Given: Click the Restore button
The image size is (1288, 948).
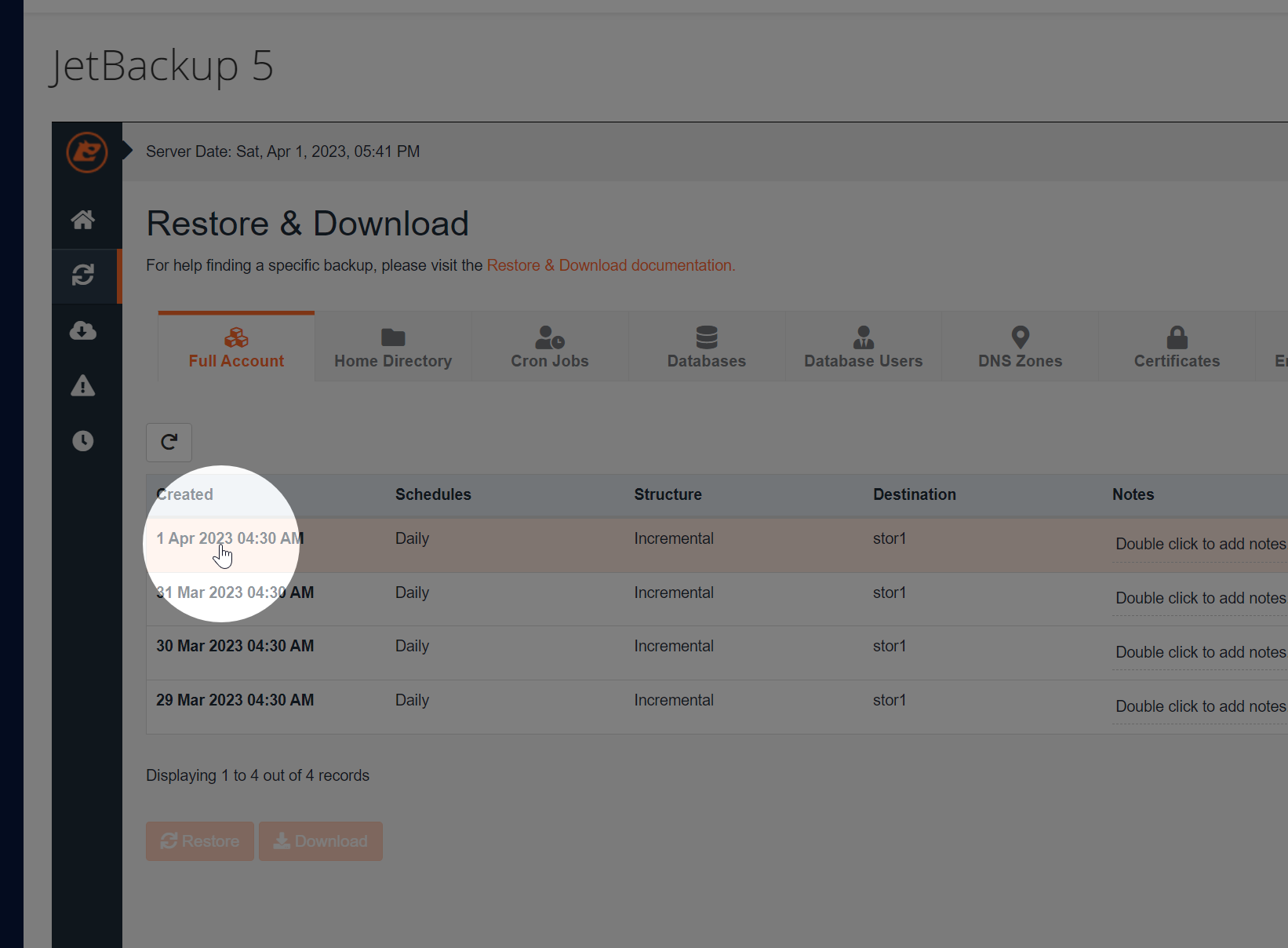Looking at the screenshot, I should tap(200, 841).
